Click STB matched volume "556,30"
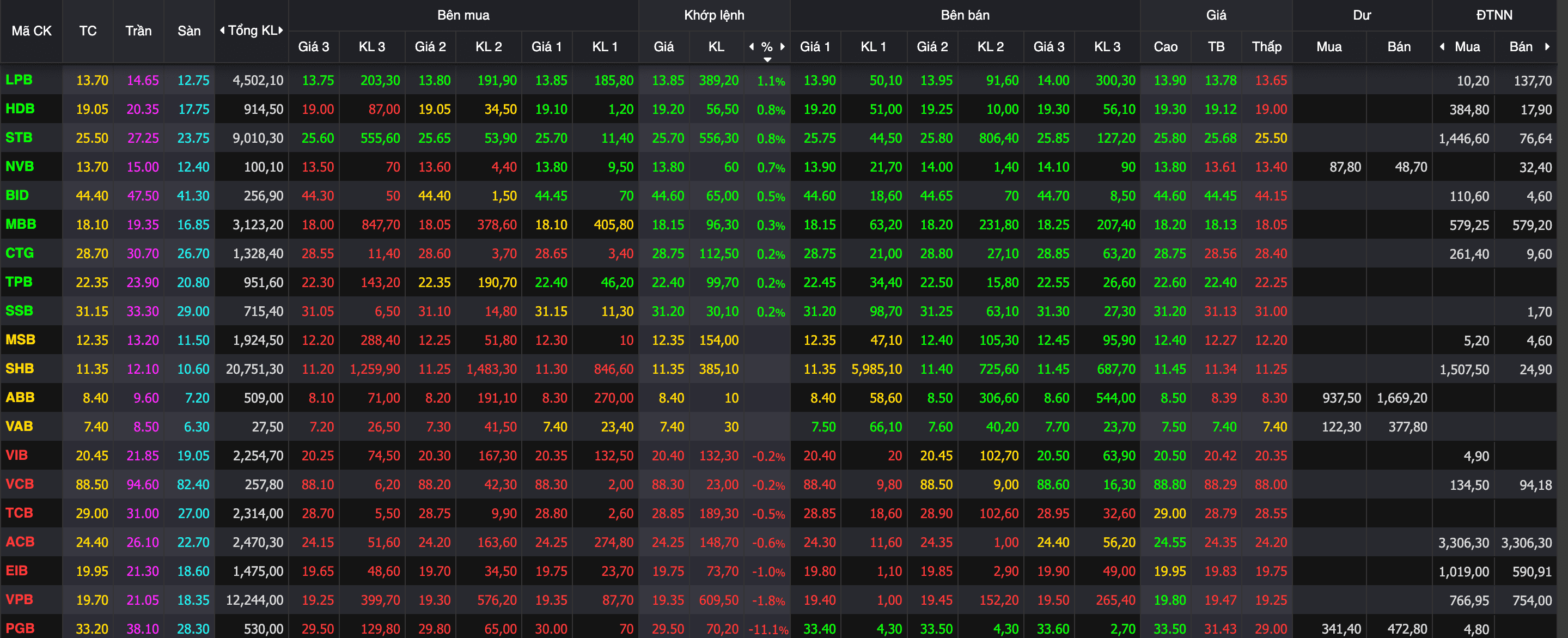The image size is (1568, 638). 718,138
